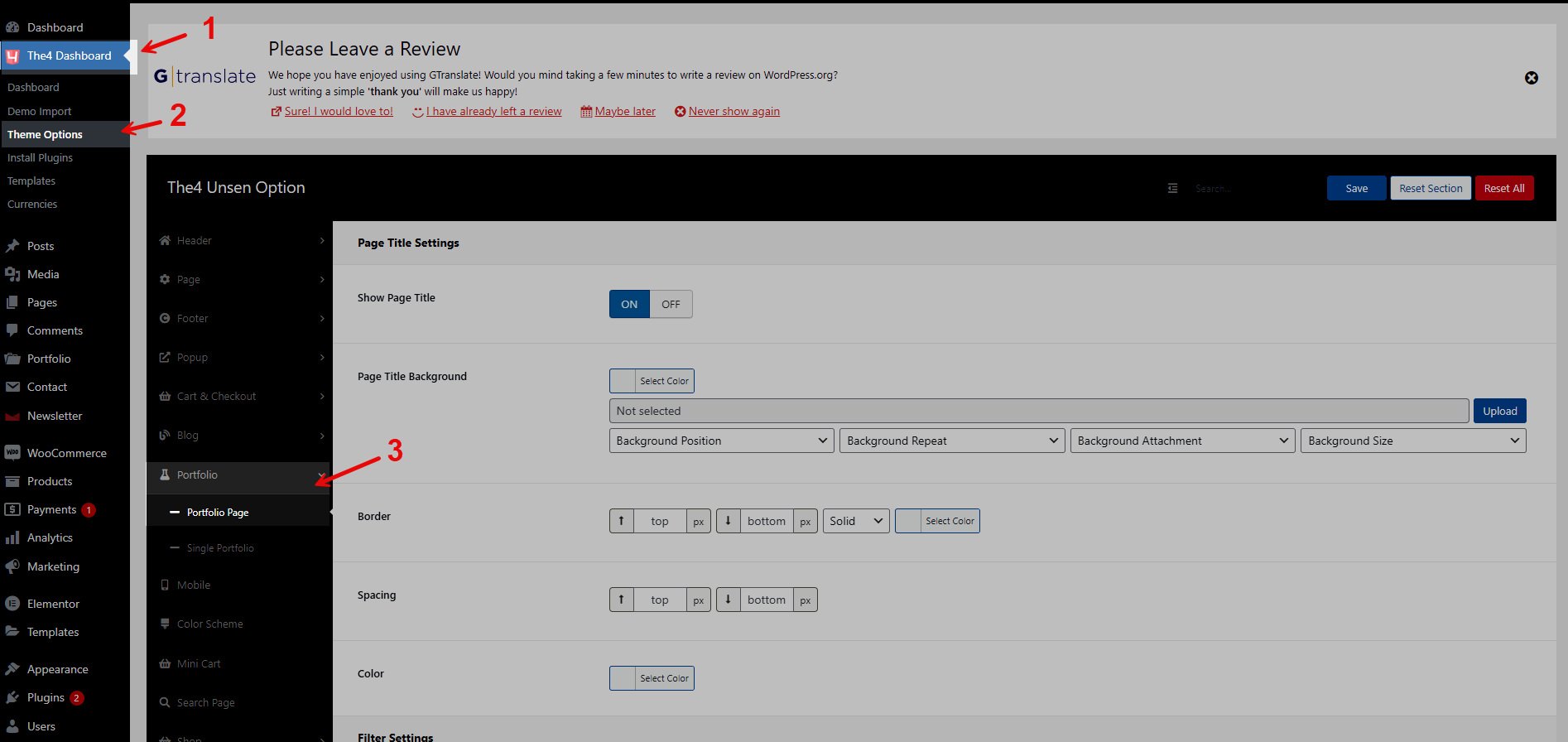Open Background Attachment dropdown
This screenshot has height=742, width=1568.
(1182, 441)
